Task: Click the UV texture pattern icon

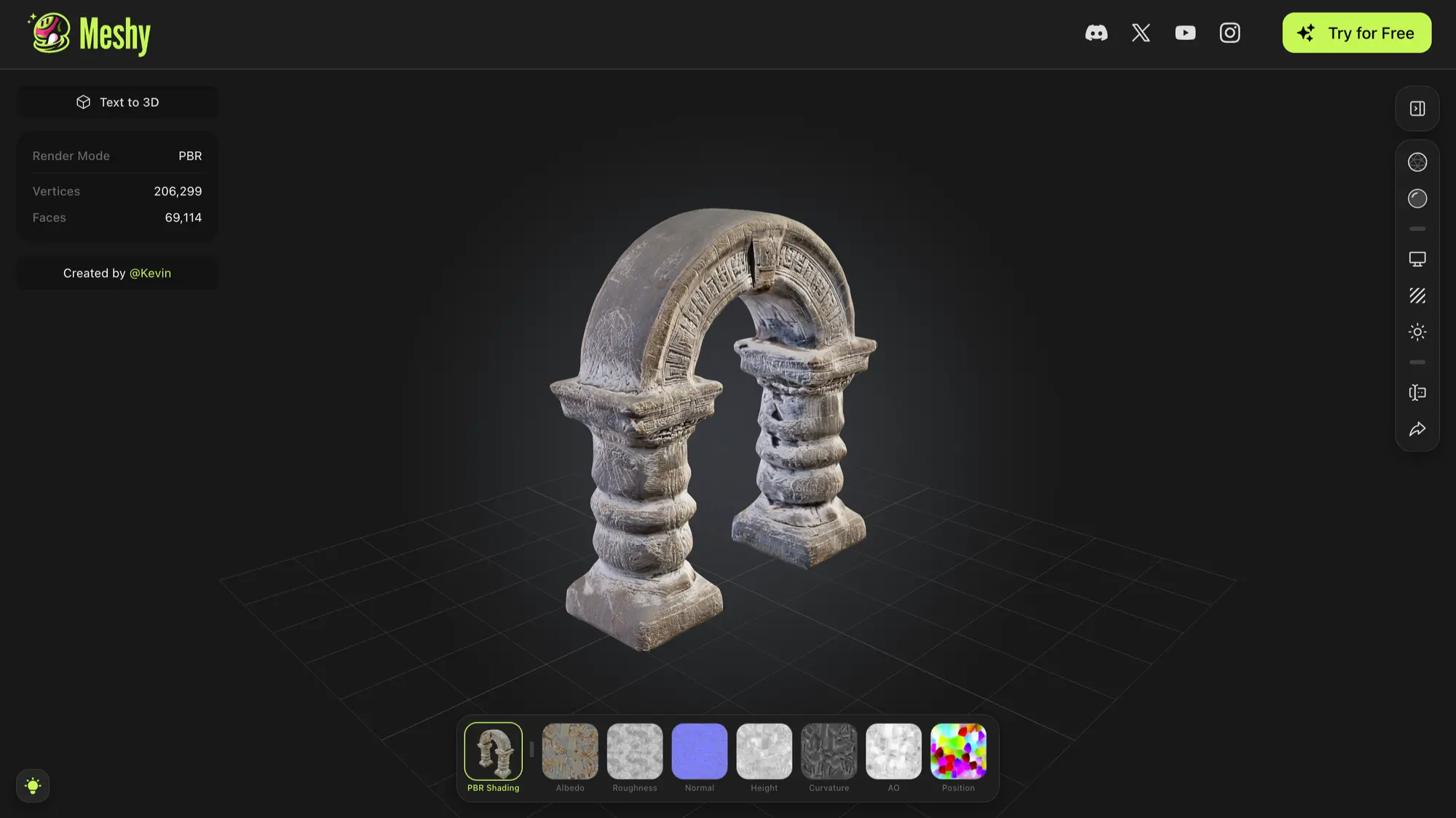Action: tap(1417, 295)
